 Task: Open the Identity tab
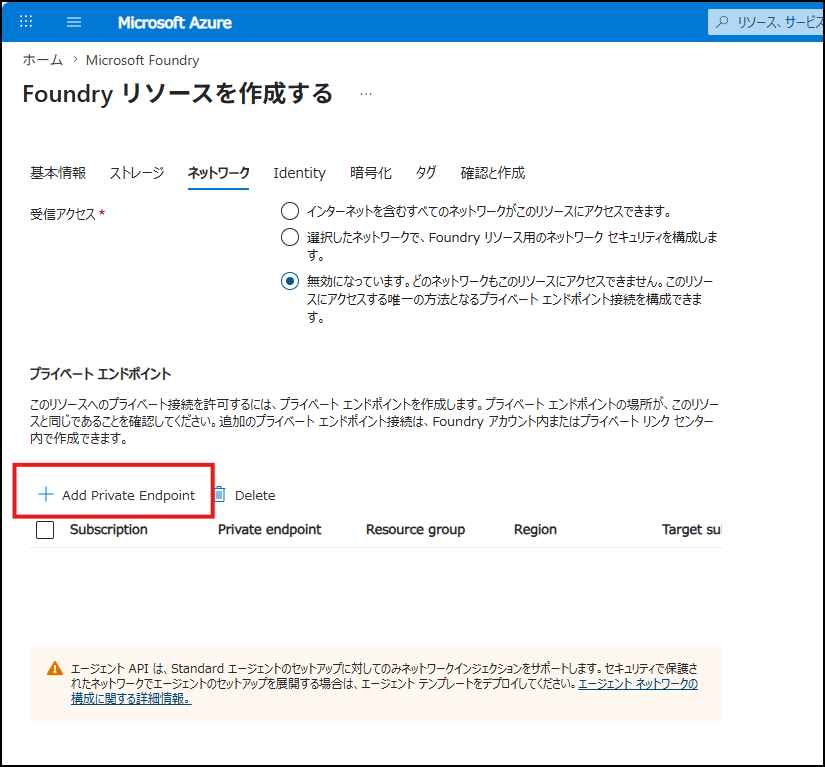point(299,173)
